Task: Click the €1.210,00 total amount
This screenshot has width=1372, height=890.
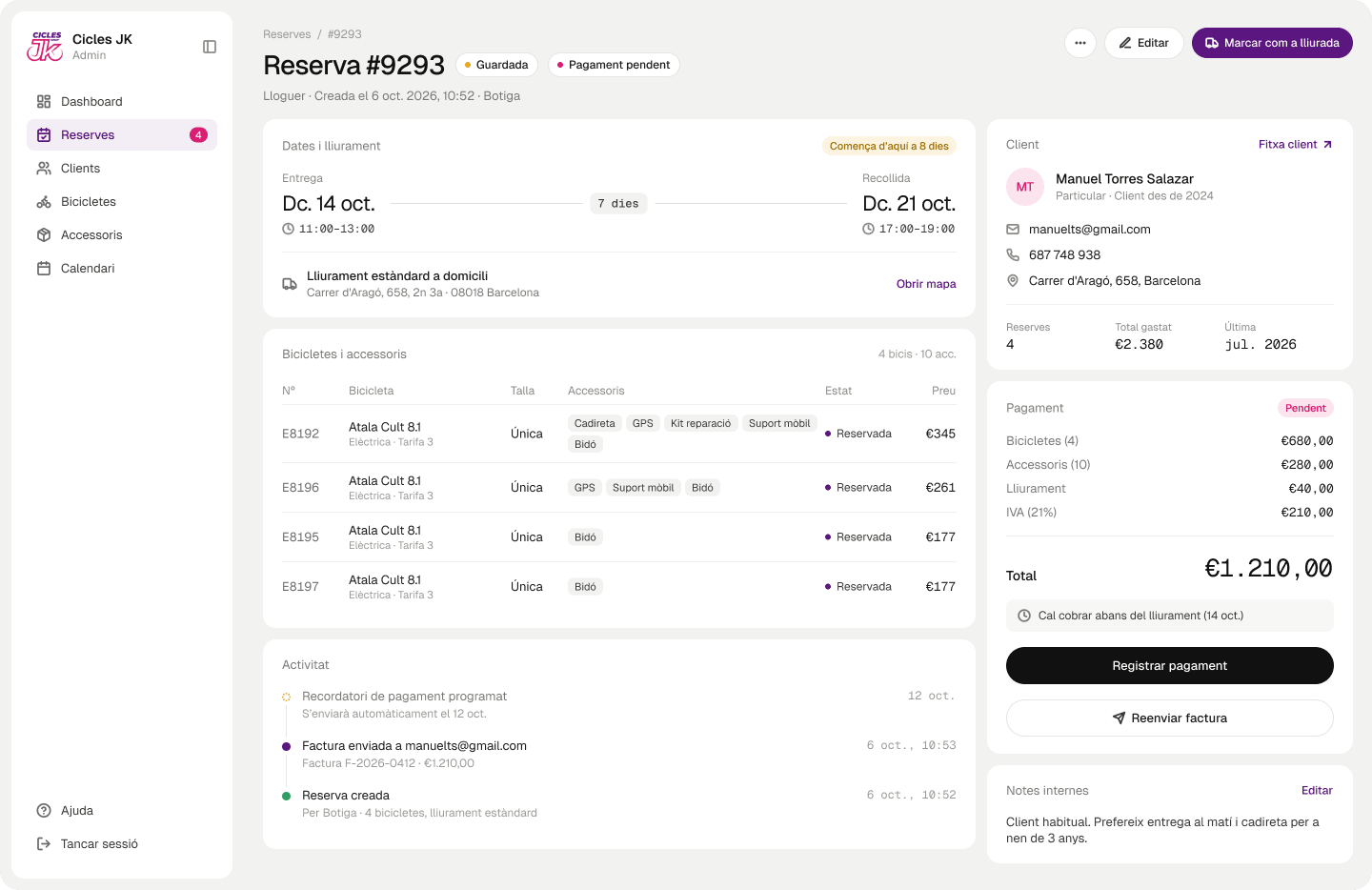Action: (x=1268, y=569)
